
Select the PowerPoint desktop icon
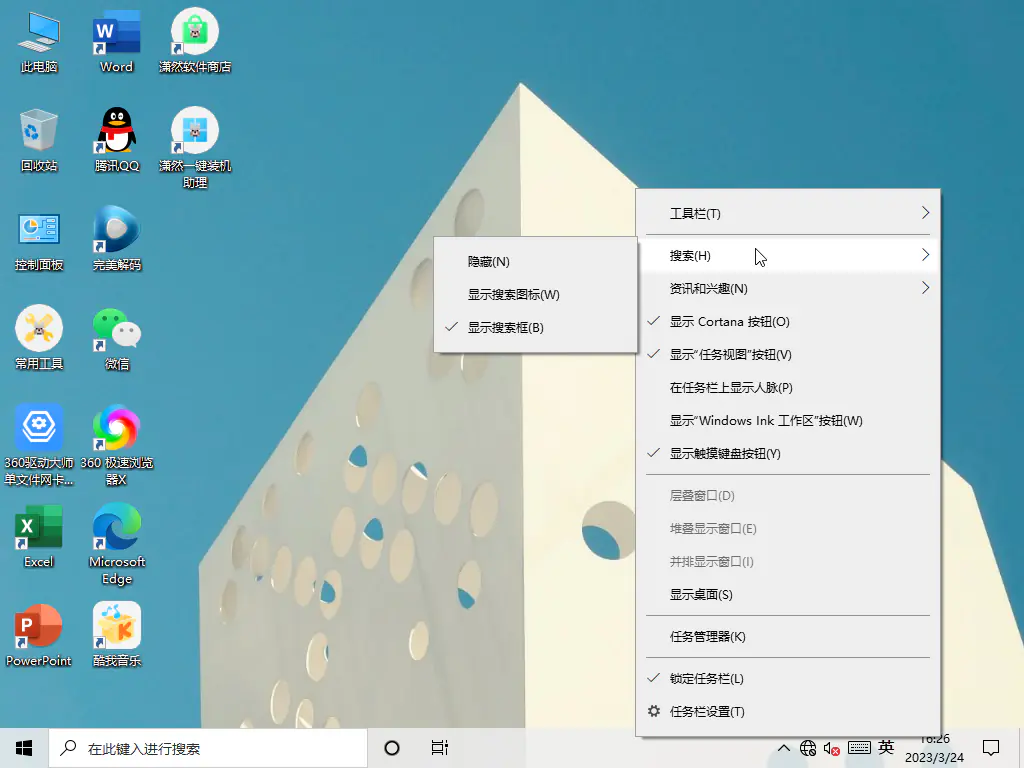[39, 626]
